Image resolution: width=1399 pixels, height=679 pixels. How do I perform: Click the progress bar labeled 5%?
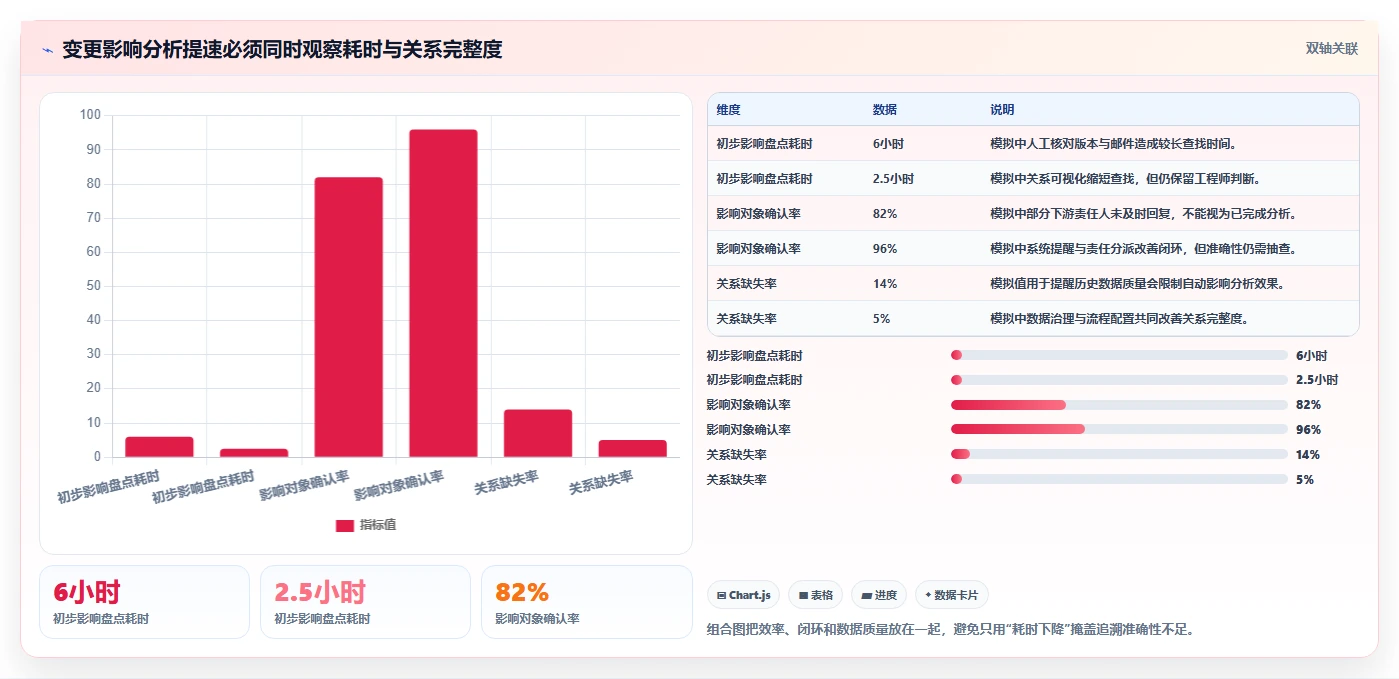click(x=1119, y=479)
